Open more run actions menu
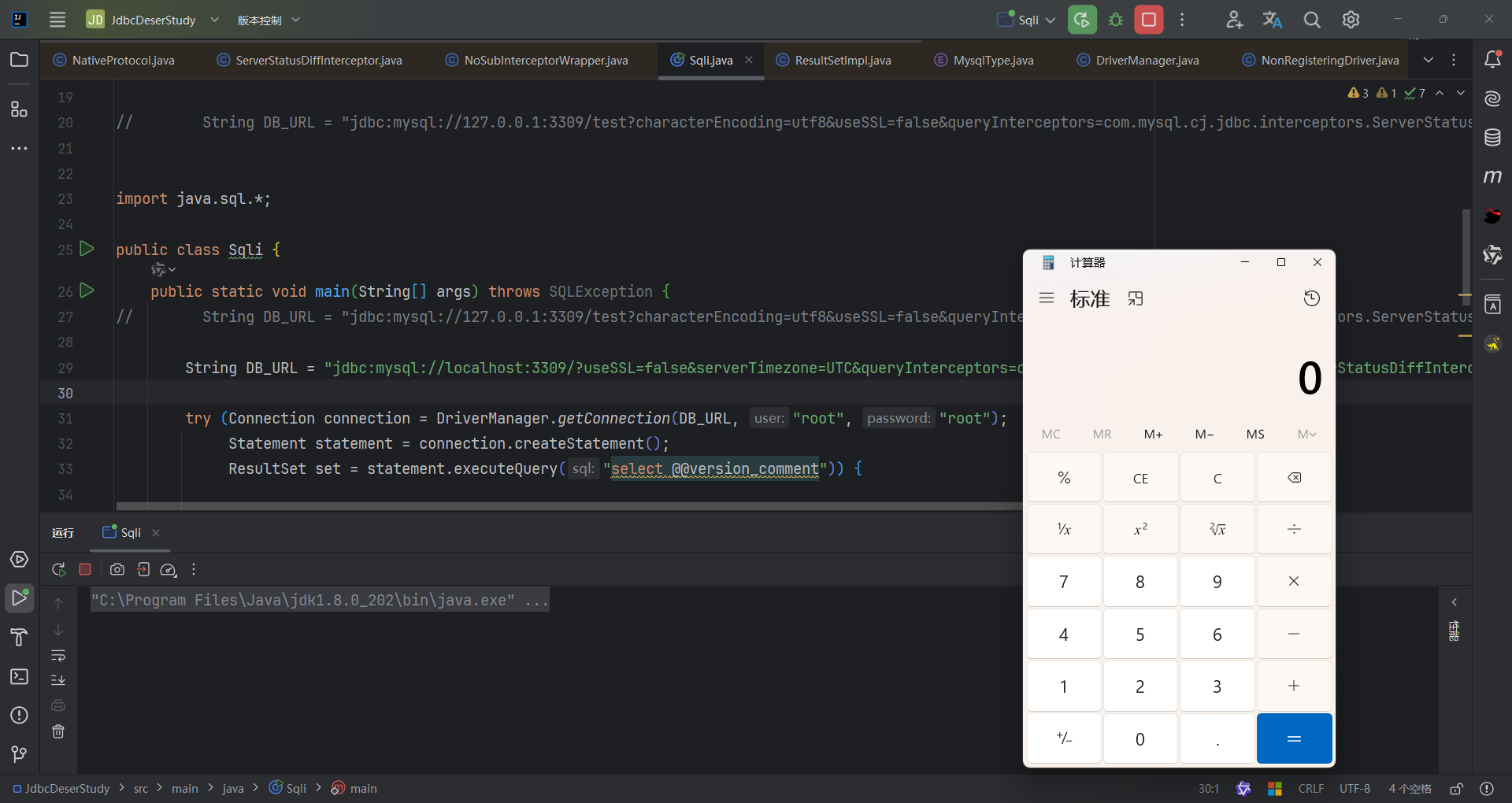Image resolution: width=1512 pixels, height=803 pixels. pos(1182,20)
